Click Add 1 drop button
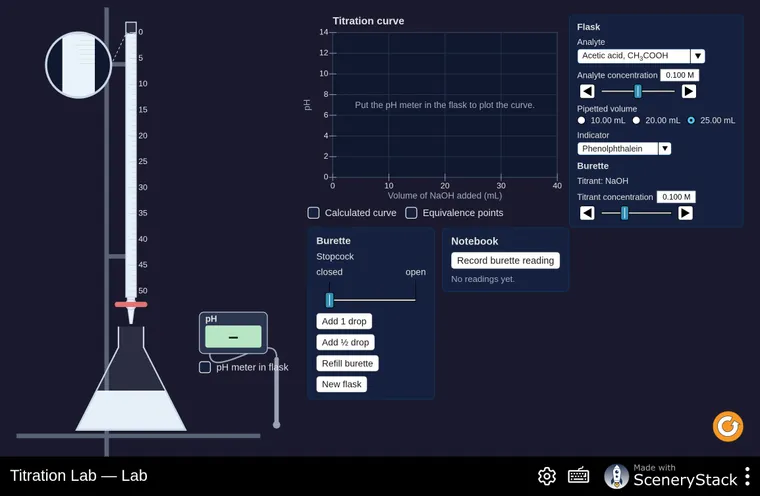Viewport: 760px width, 496px height. [x=344, y=321]
